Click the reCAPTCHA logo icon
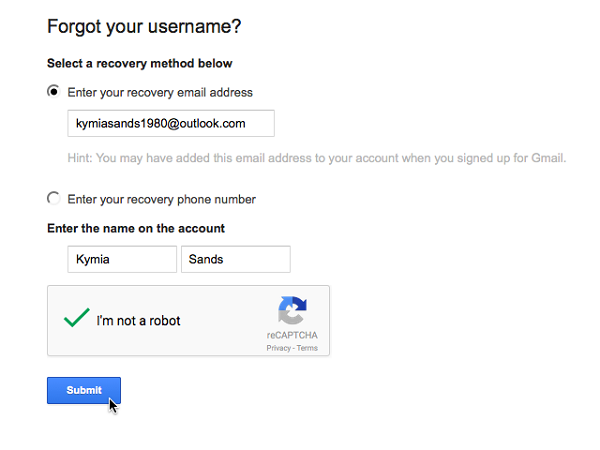 (292, 311)
